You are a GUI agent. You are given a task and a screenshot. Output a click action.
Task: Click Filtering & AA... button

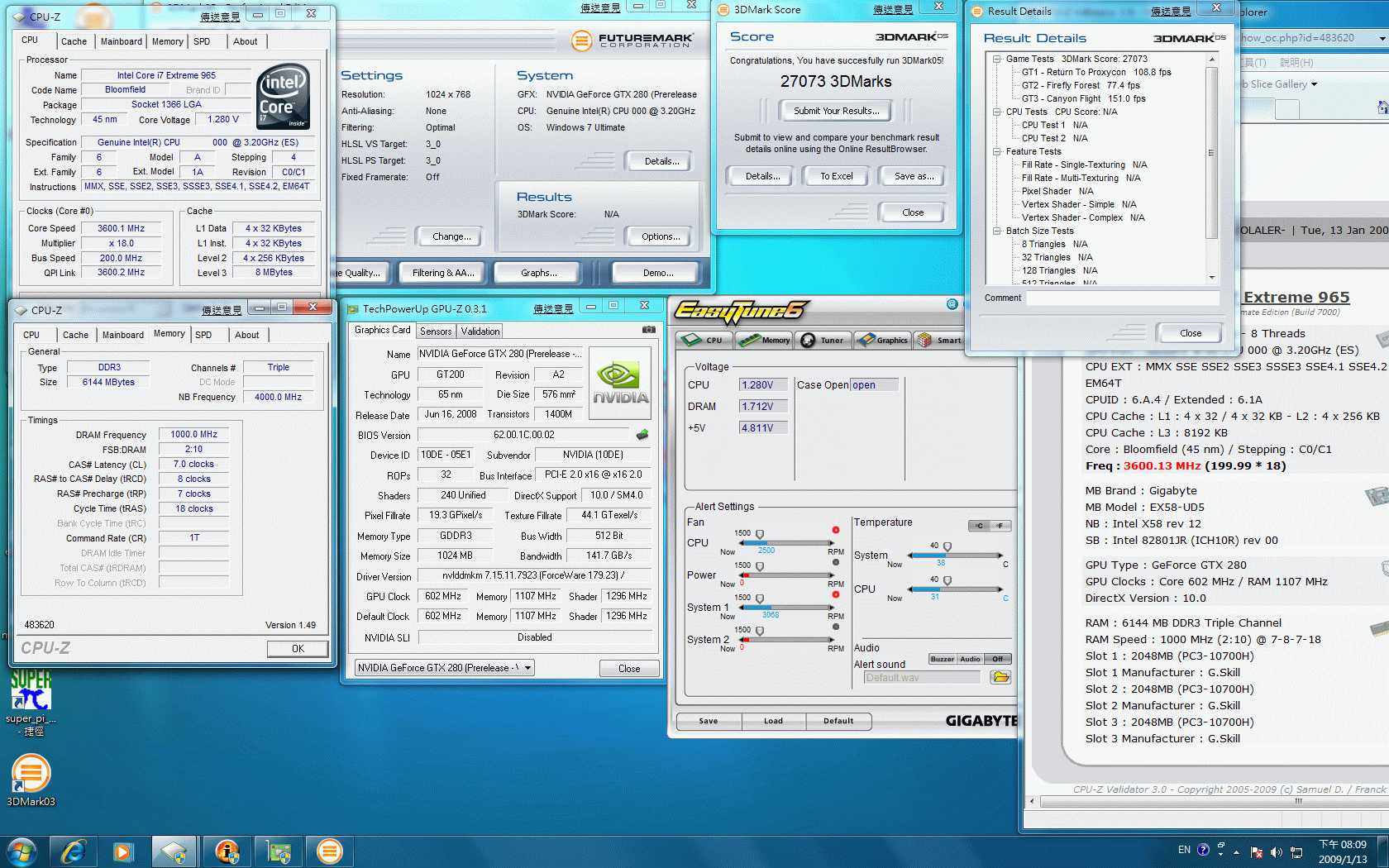pos(443,273)
